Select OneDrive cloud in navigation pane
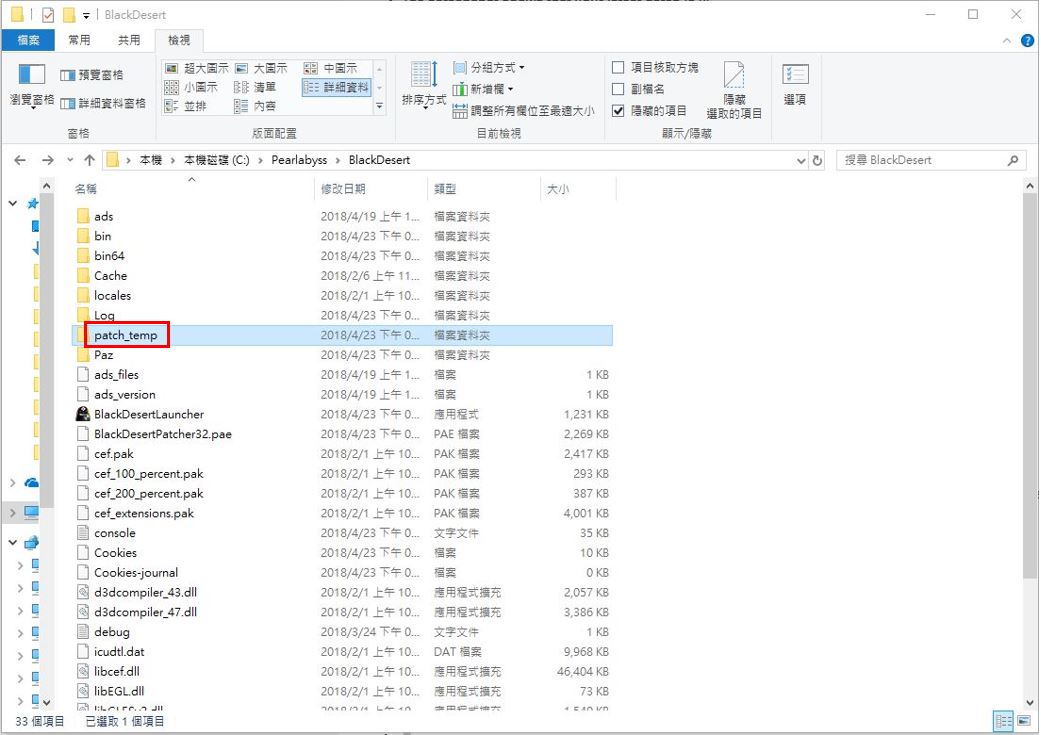This screenshot has width=1041, height=735. (x=31, y=483)
